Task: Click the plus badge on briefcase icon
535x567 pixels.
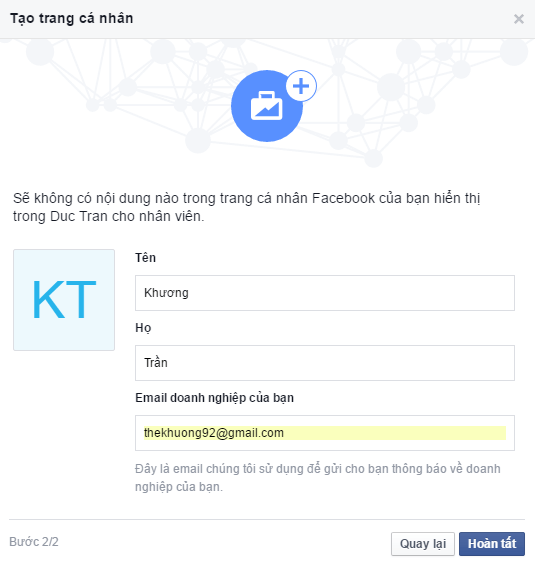Action: pos(301,86)
